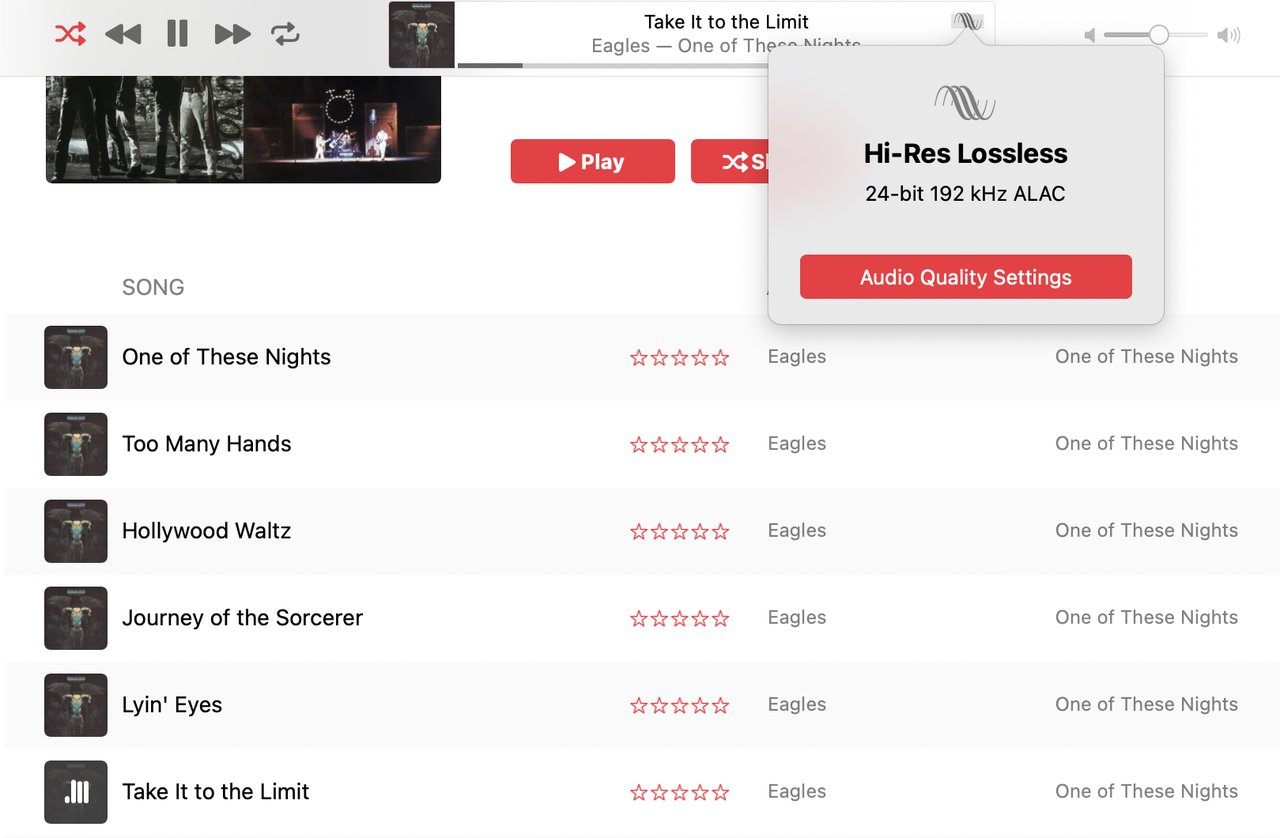Skip forward to next track

(232, 34)
